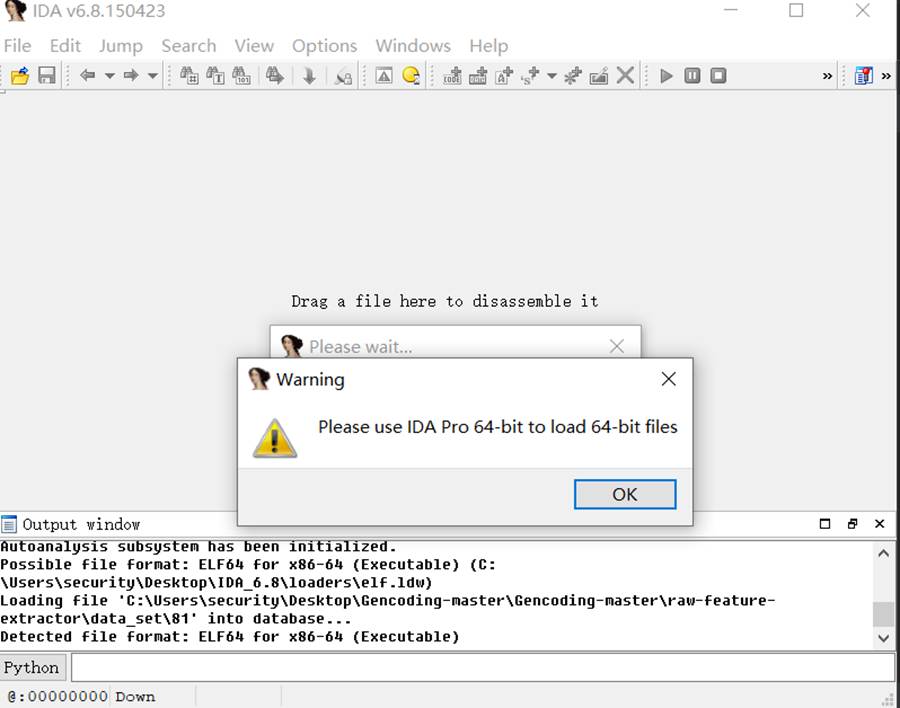Open the dropdown next to string icon
The width and height of the screenshot is (900, 708).
(x=552, y=75)
